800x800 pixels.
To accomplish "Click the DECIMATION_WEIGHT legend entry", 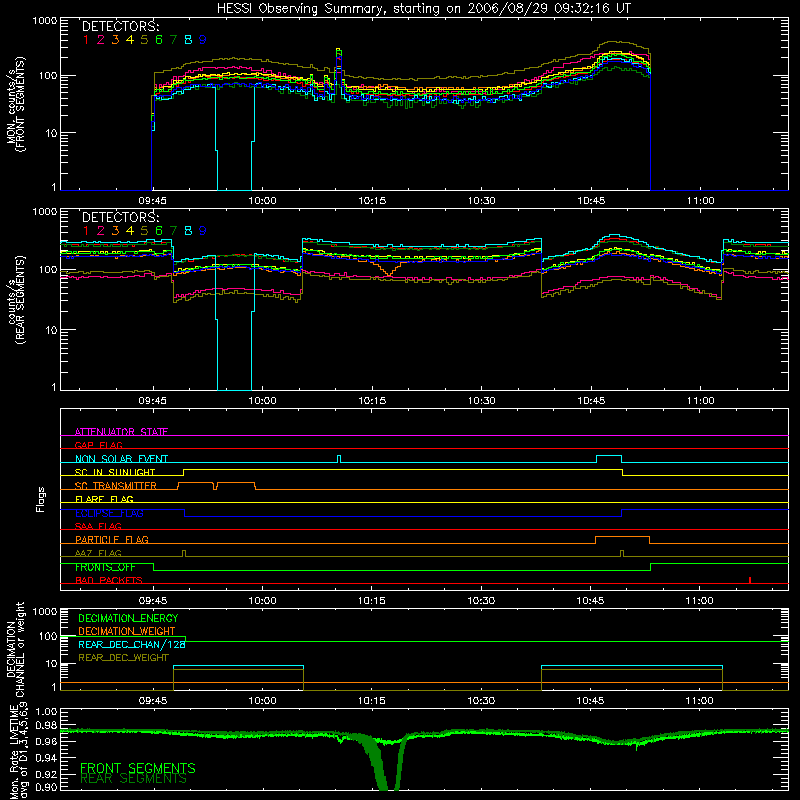I will coord(127,631).
